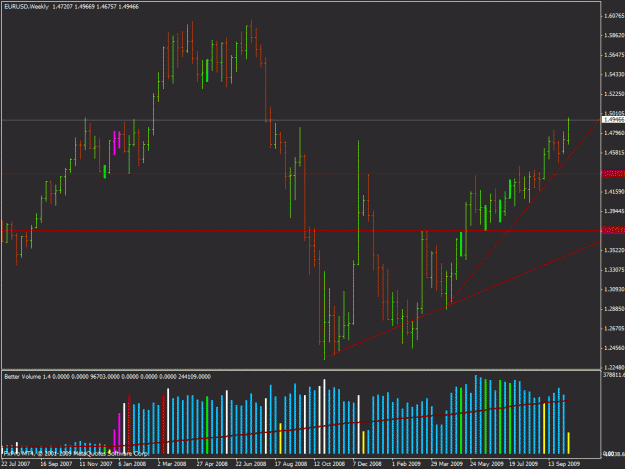Click the 378811.6 volume scale label
The height and width of the screenshot is (469, 625).
click(614, 375)
